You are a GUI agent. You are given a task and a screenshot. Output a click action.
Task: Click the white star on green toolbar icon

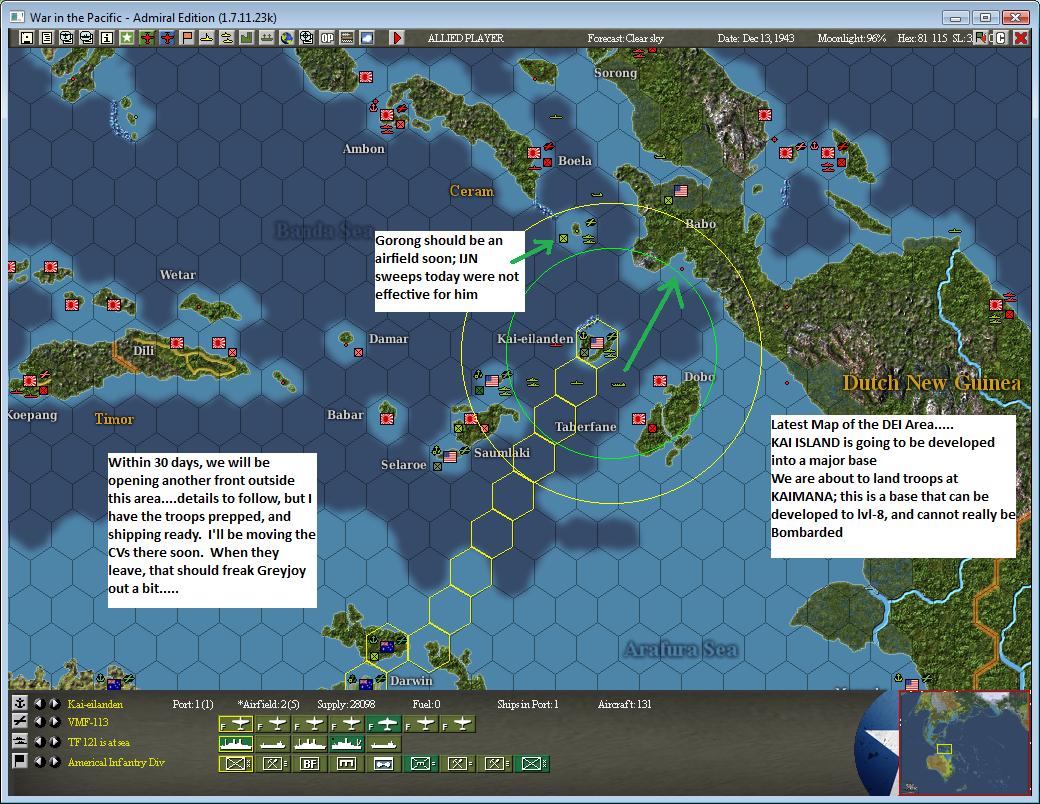click(x=126, y=38)
